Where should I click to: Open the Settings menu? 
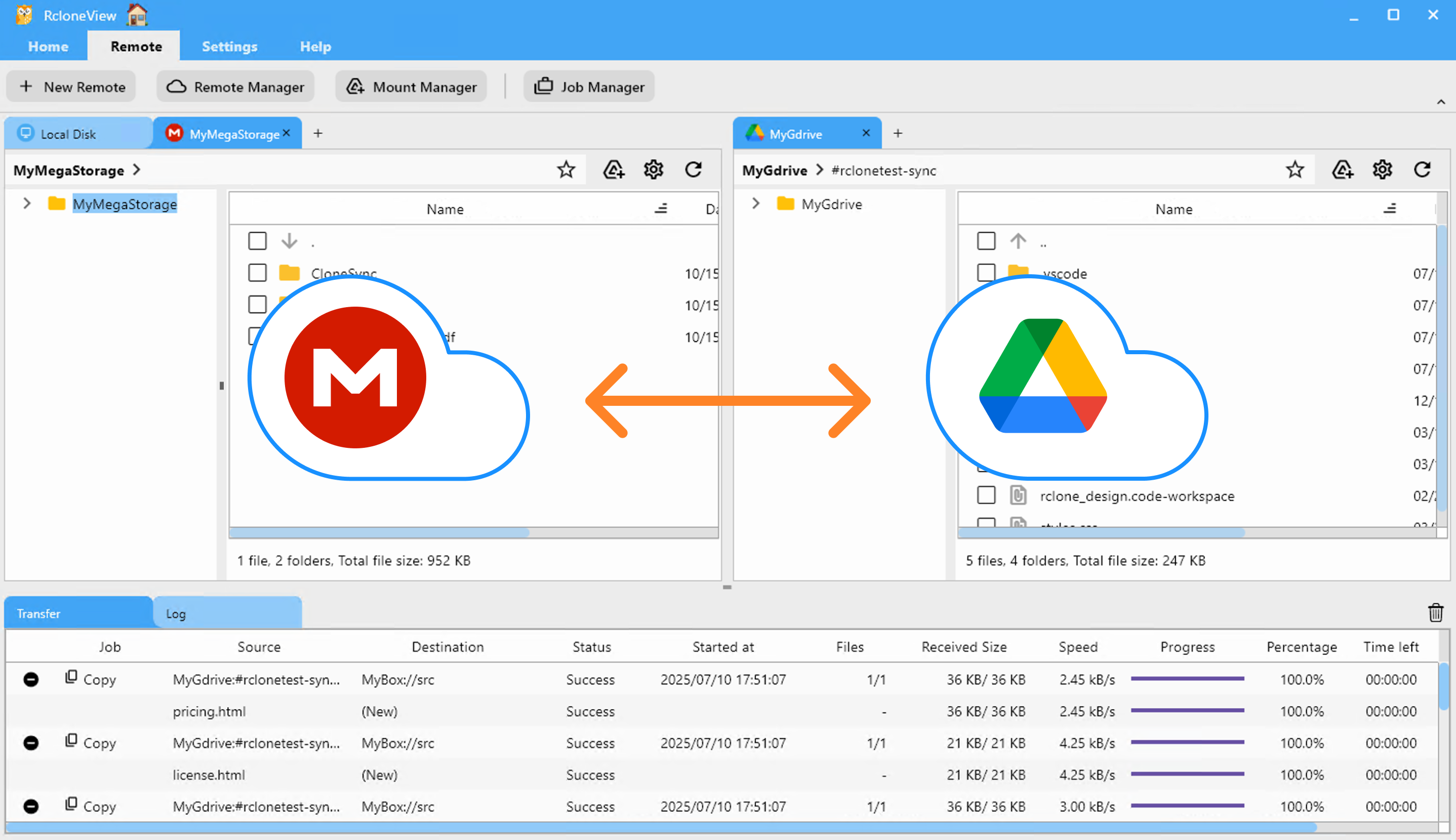[x=229, y=46]
